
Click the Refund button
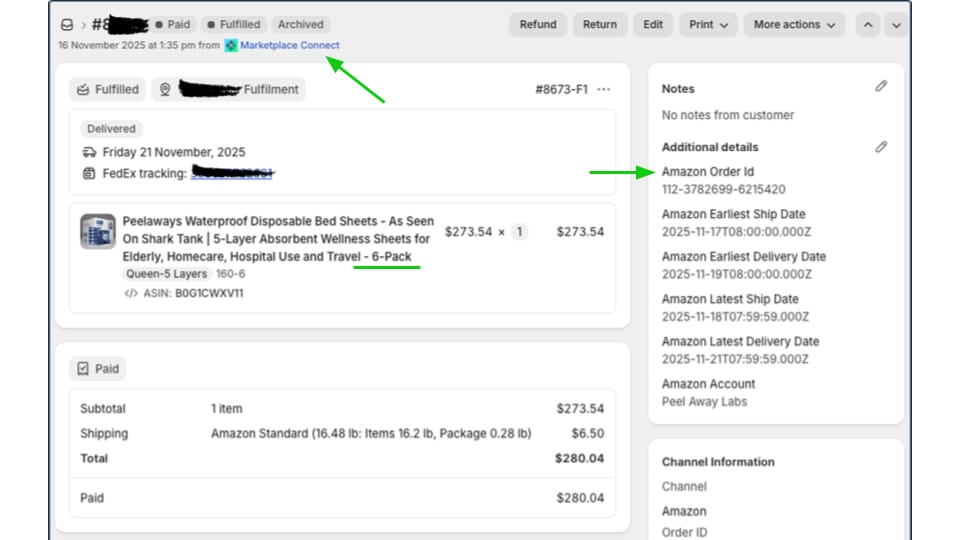[538, 24]
